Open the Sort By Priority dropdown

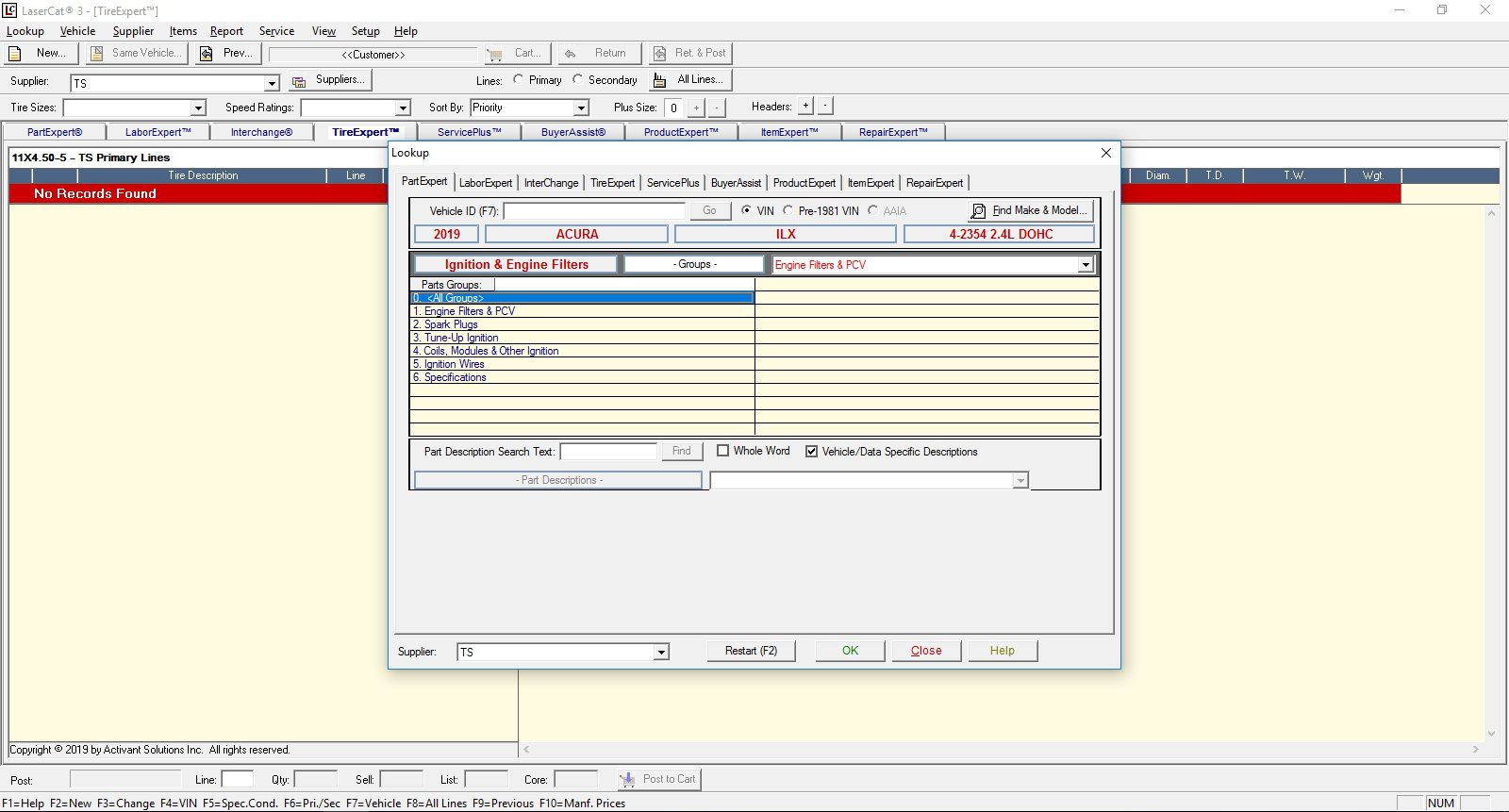(581, 108)
